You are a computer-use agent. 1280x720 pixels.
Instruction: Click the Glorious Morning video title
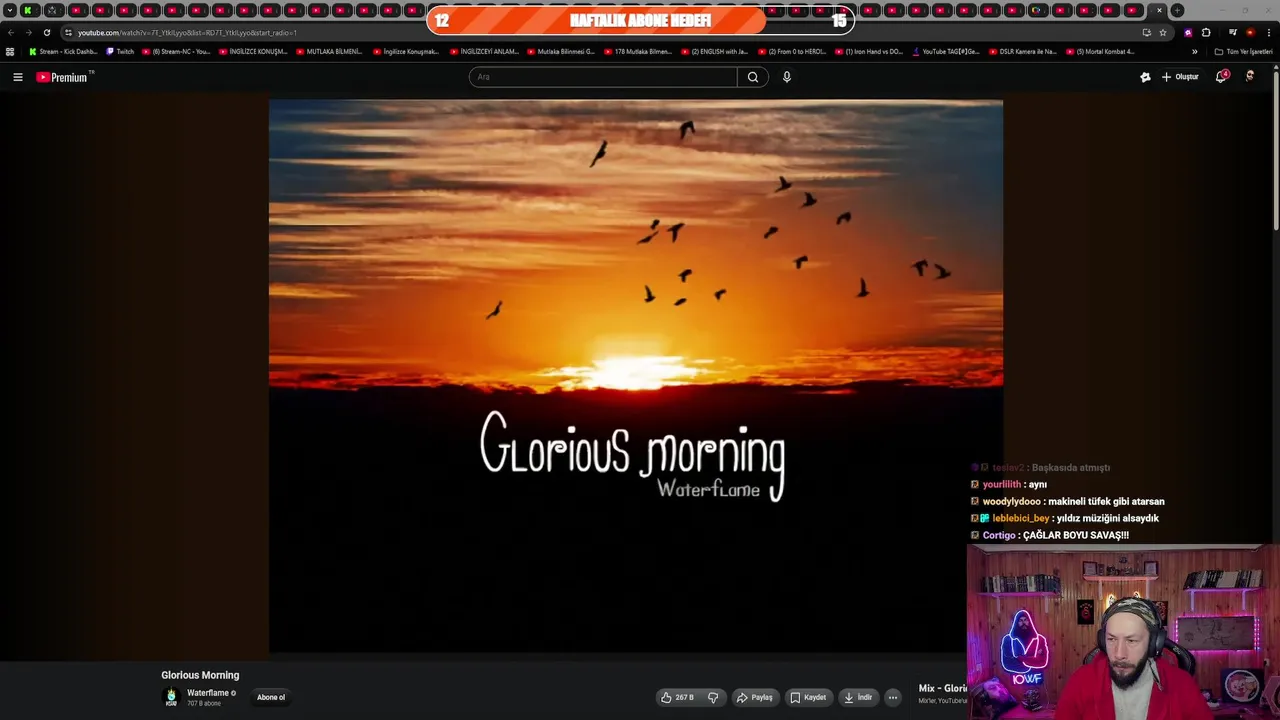(x=200, y=675)
